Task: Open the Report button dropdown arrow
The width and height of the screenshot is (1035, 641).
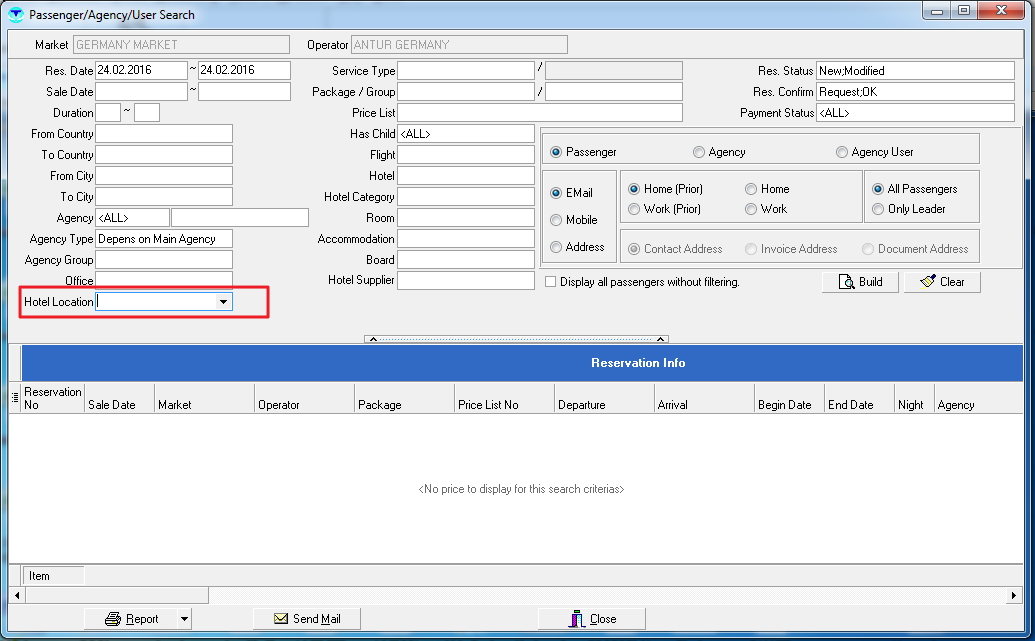Action: (x=184, y=619)
